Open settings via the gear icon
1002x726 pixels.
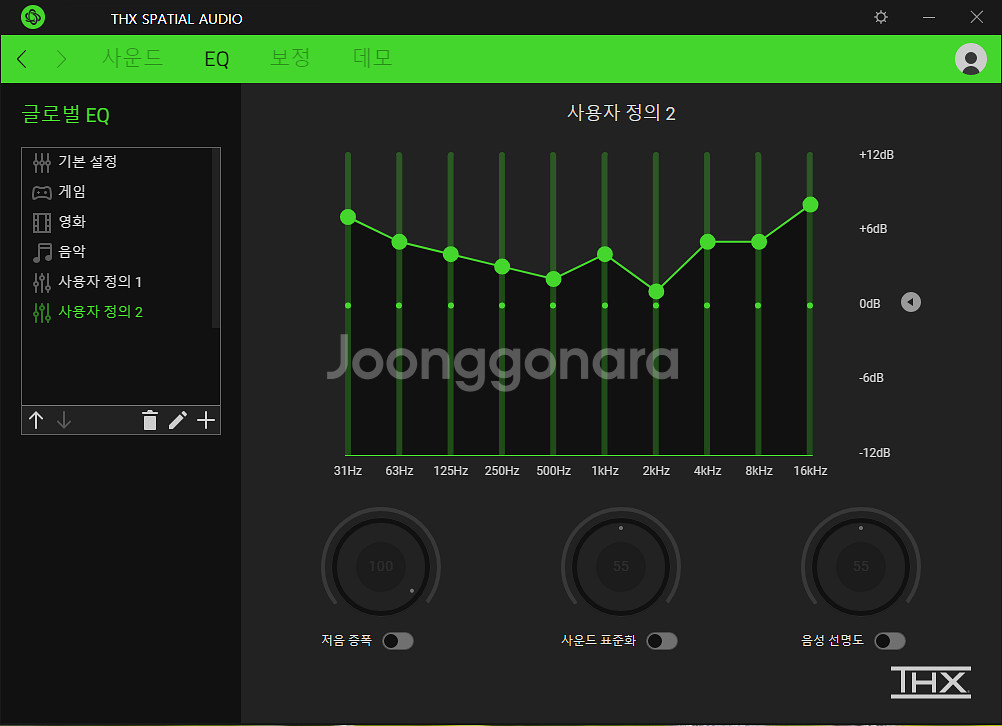point(881,17)
